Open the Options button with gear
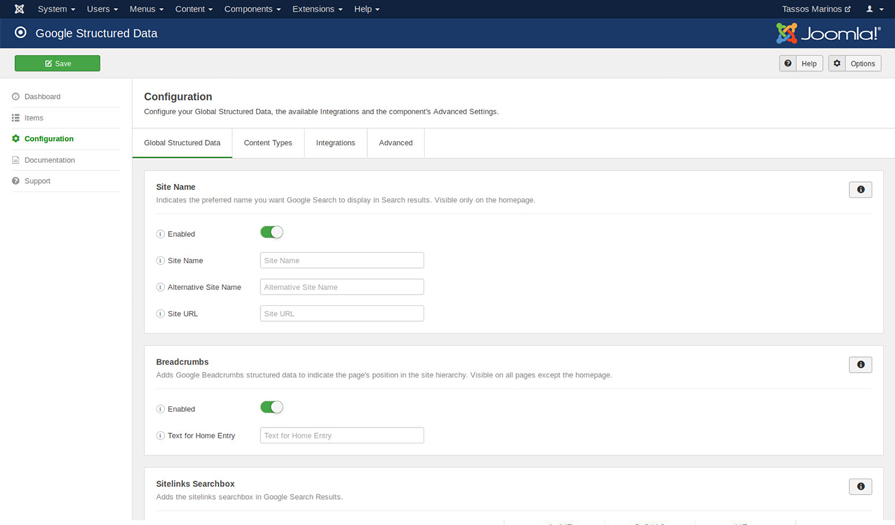 coord(854,63)
